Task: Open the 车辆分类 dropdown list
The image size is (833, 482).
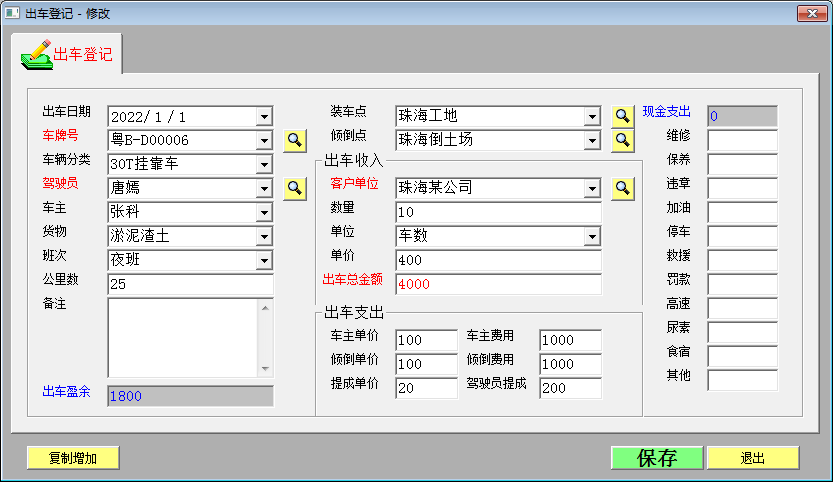Action: pyautogui.click(x=264, y=164)
